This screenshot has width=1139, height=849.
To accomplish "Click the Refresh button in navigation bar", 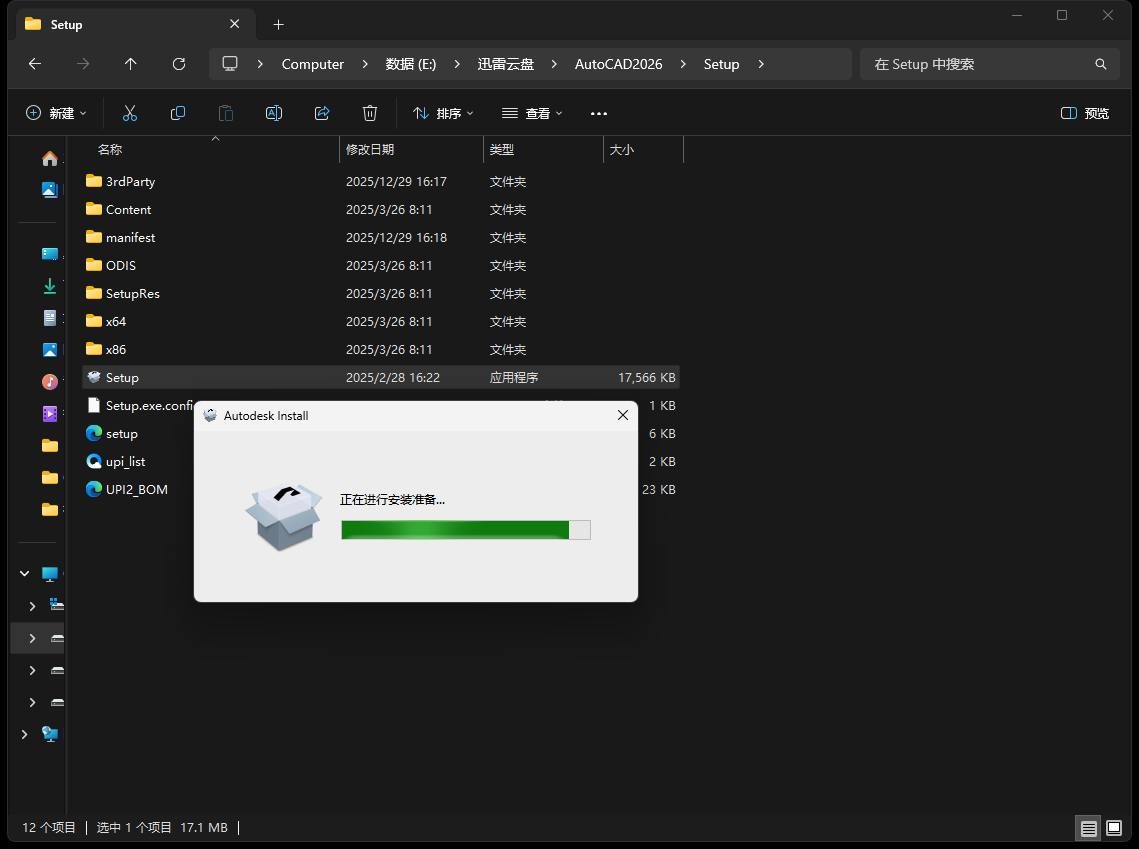I will (179, 64).
